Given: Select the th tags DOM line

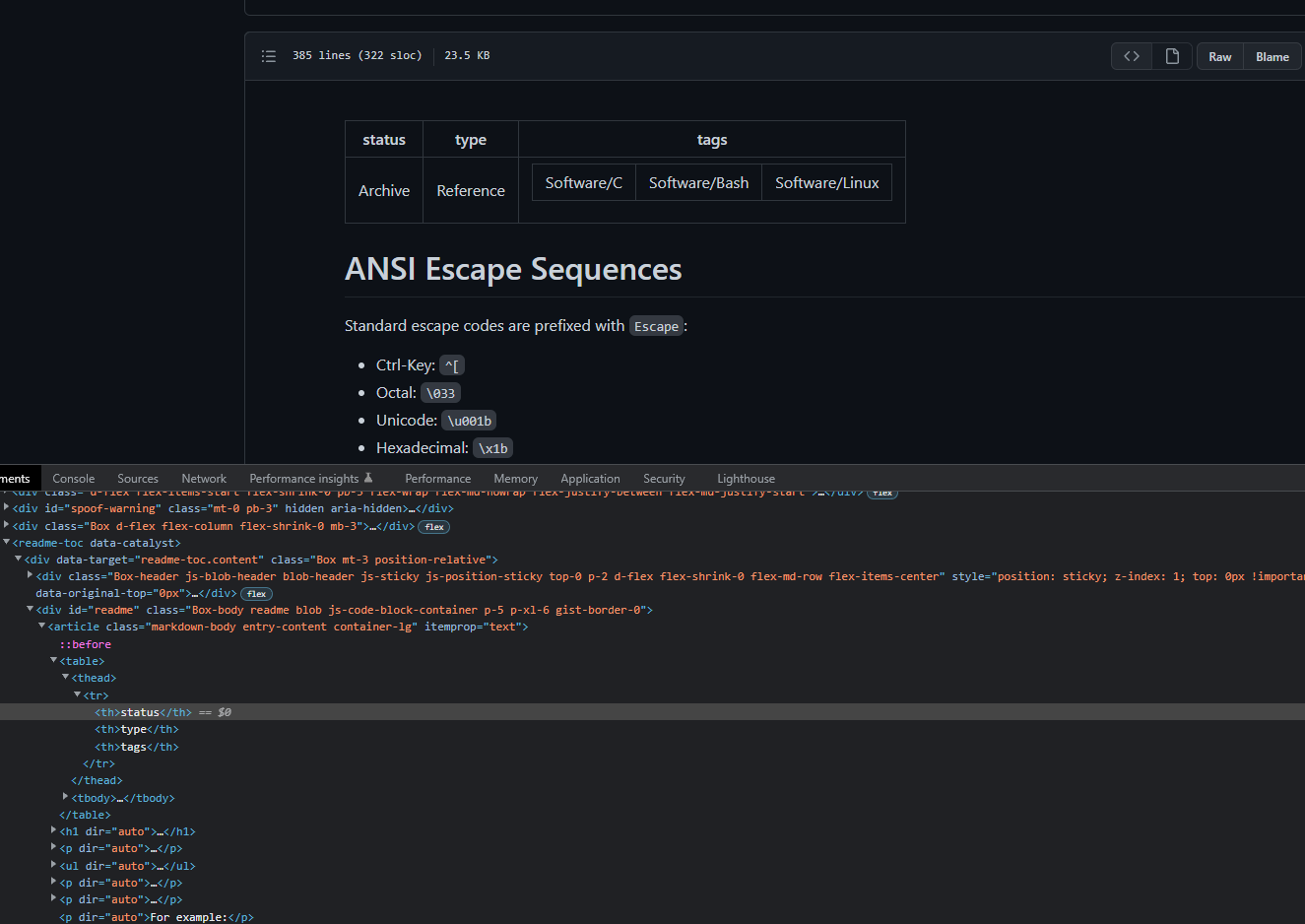Looking at the screenshot, I should pyautogui.click(x=137, y=747).
